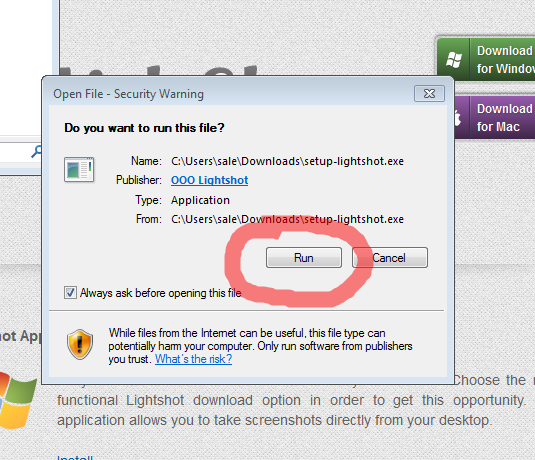Click the Windows logo on green download button
The image size is (535, 460).
[x=454, y=60]
